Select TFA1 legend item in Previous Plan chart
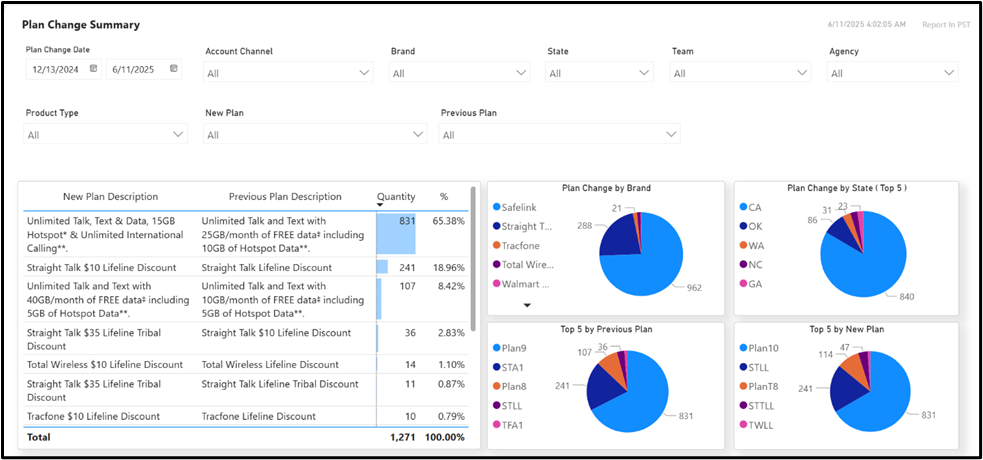Viewport: 983px width, 460px height. 508,425
